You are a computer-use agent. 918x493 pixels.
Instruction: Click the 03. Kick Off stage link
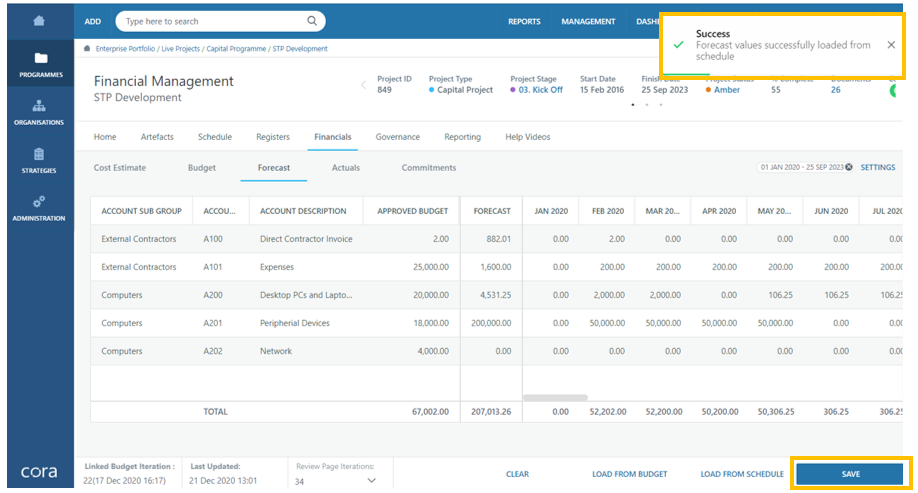coord(540,90)
